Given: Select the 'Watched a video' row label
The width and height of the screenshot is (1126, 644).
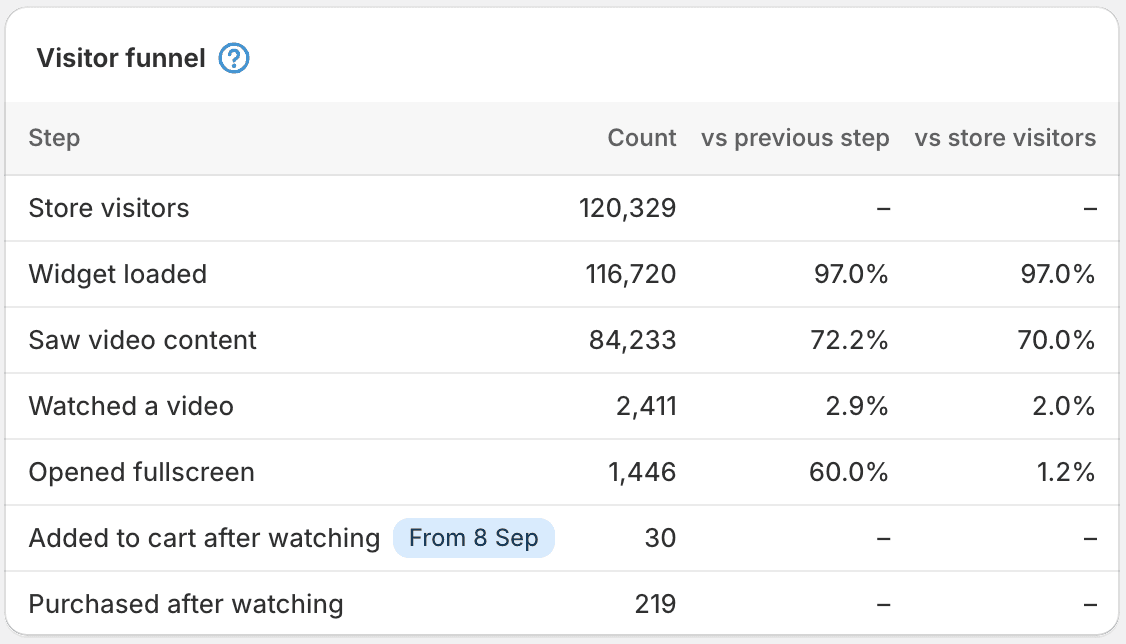Looking at the screenshot, I should pos(131,406).
